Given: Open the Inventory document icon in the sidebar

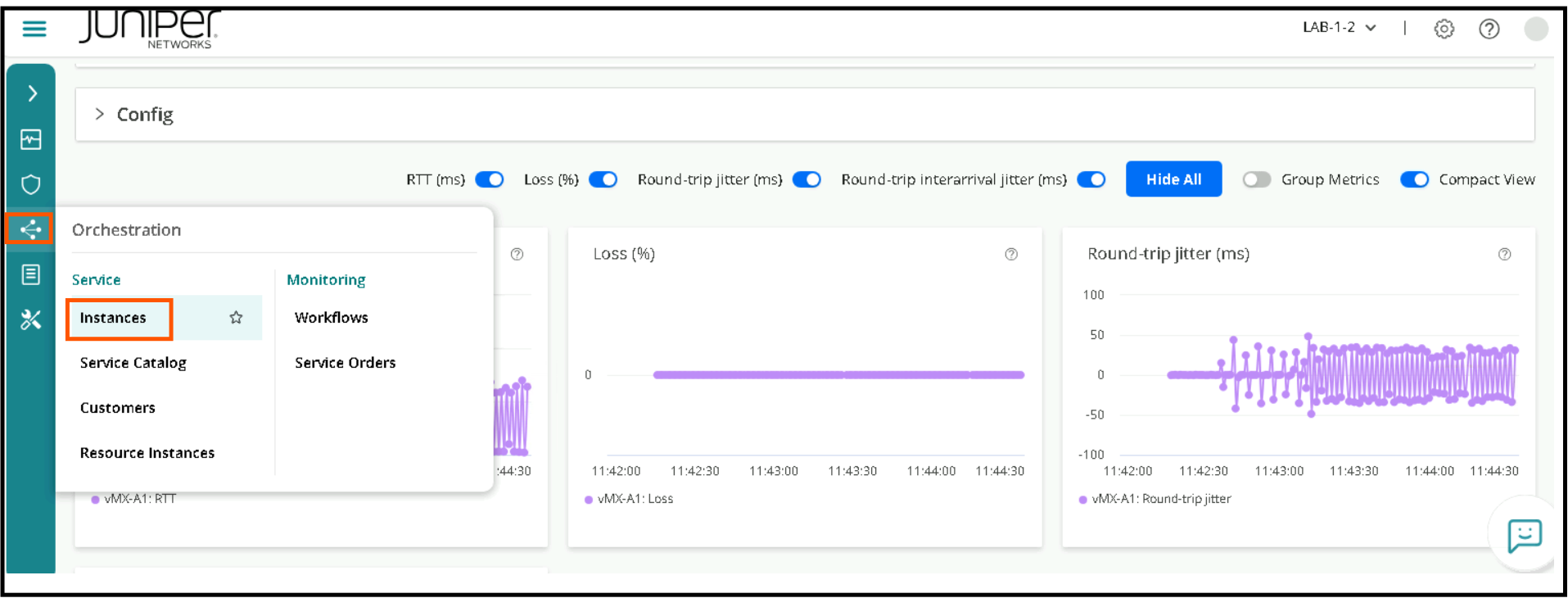Looking at the screenshot, I should [x=31, y=274].
